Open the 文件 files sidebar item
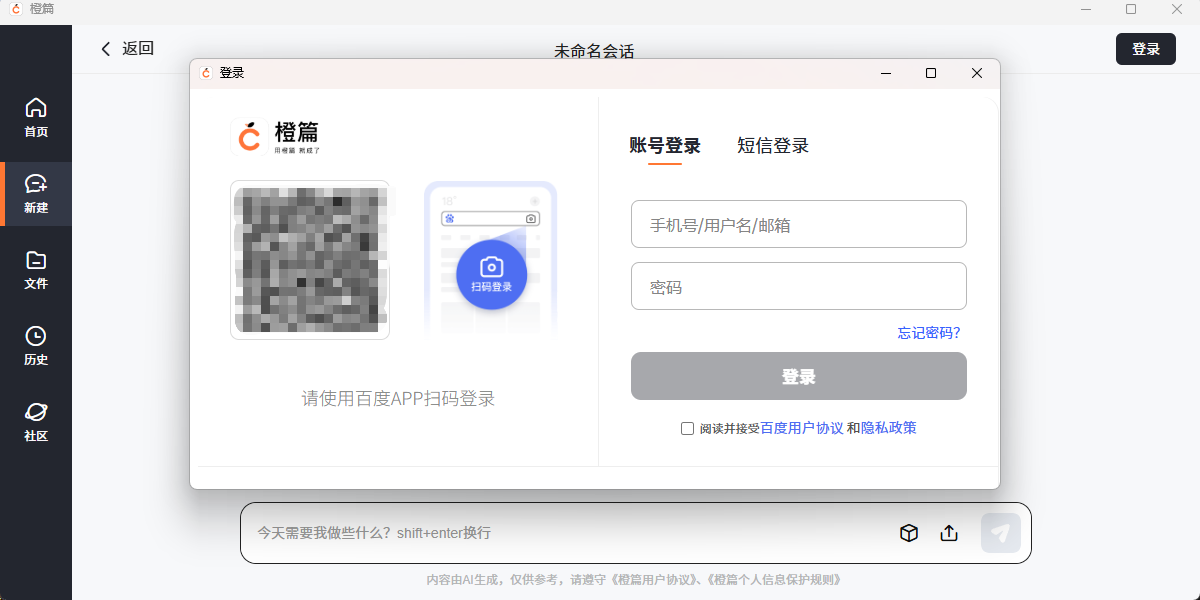The image size is (1200, 600). 36,270
